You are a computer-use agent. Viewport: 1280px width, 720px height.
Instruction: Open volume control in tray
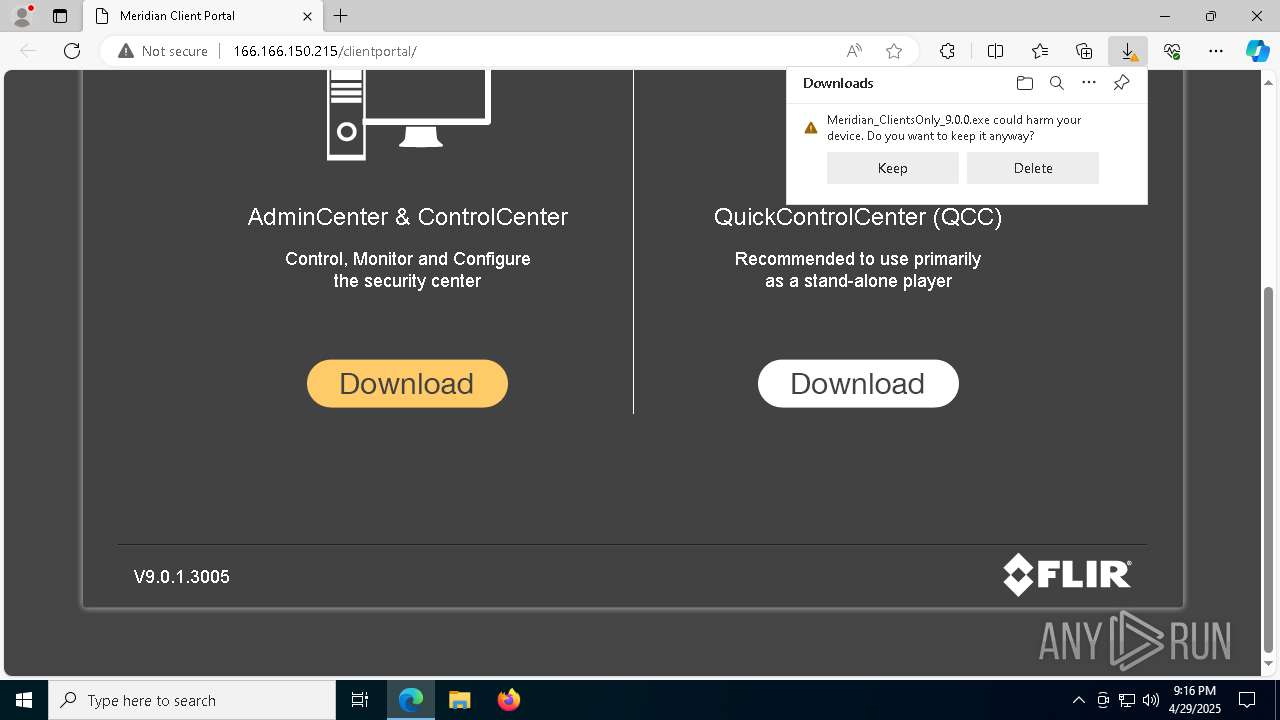[1150, 700]
